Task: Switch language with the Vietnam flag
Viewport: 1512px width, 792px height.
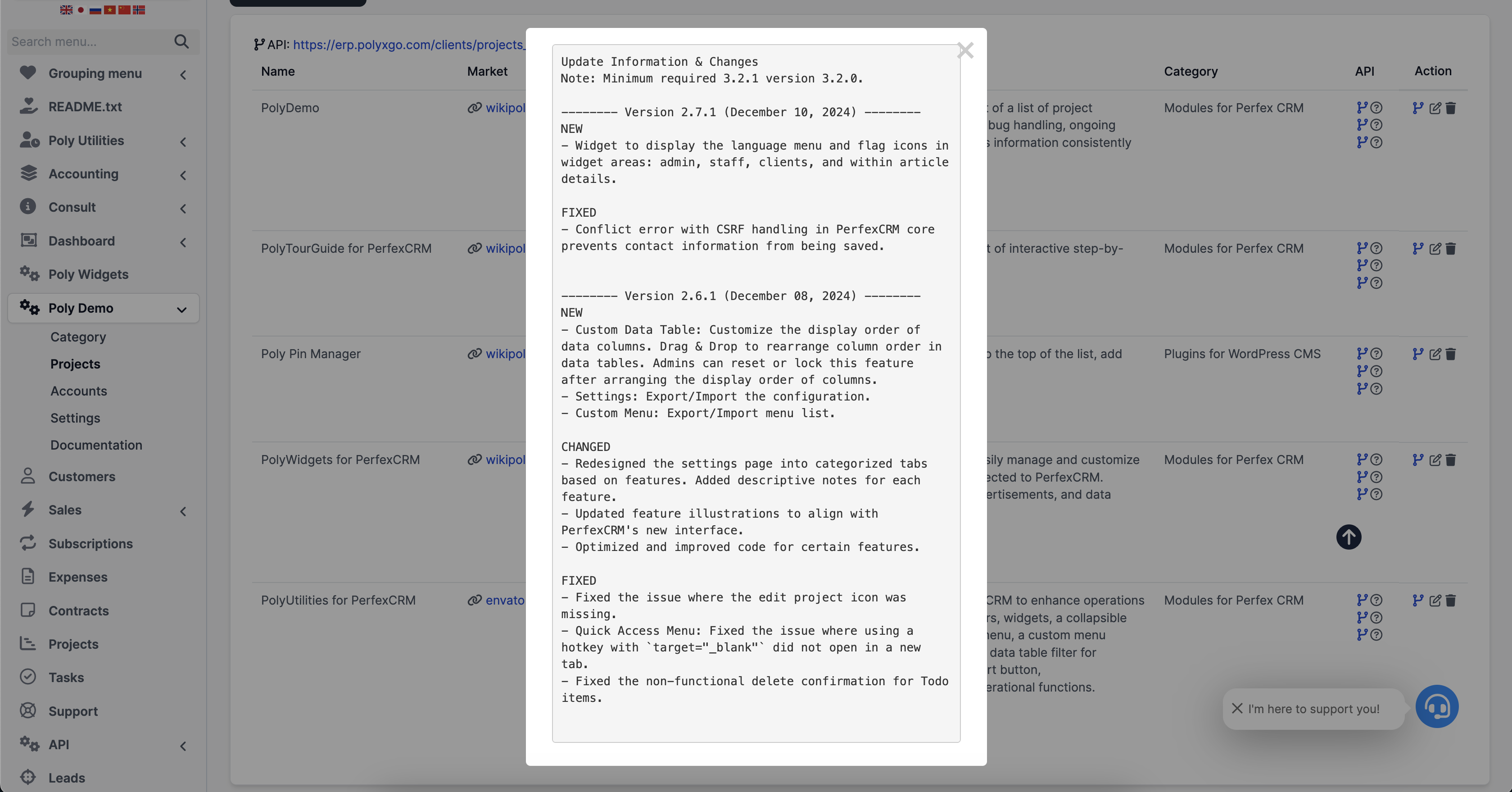Action: click(x=110, y=9)
